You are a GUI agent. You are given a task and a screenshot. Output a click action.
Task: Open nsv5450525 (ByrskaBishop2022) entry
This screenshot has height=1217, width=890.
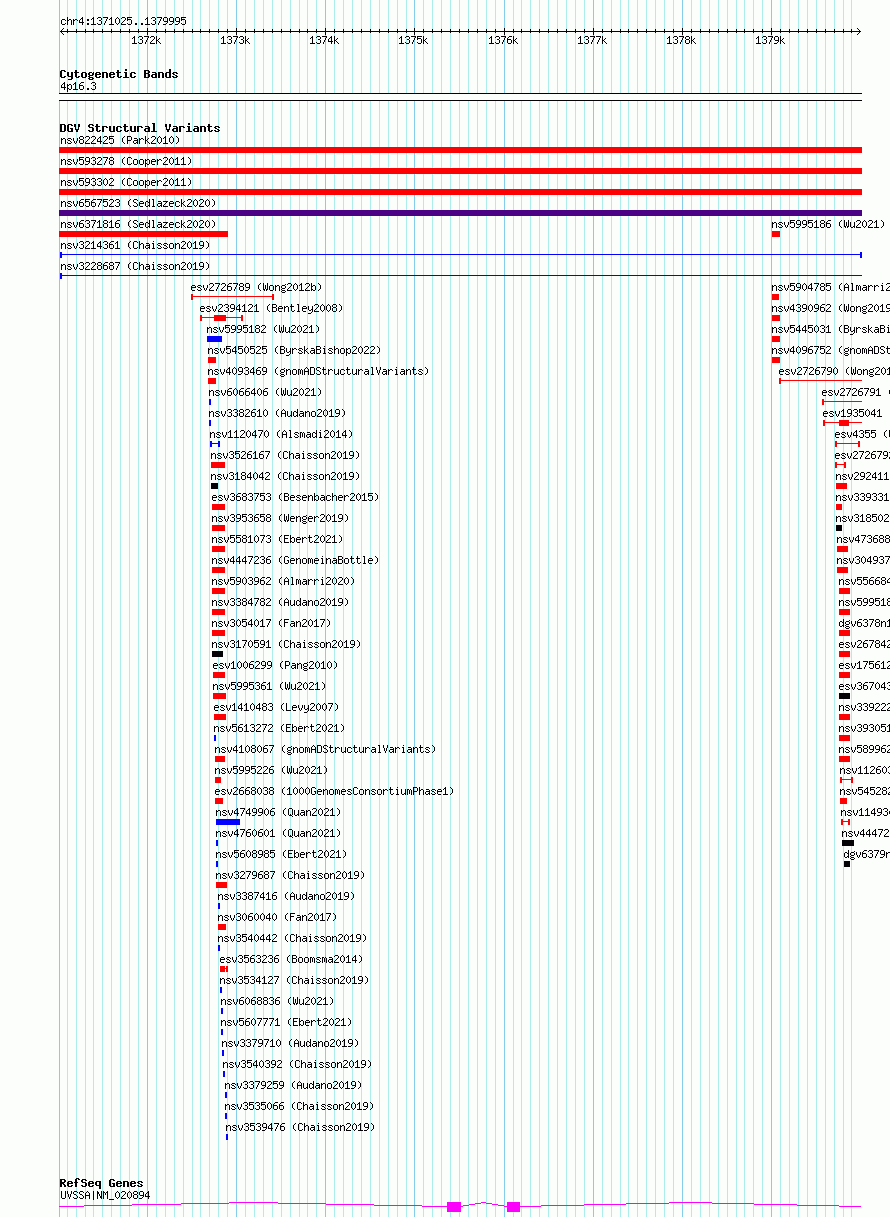pos(294,350)
